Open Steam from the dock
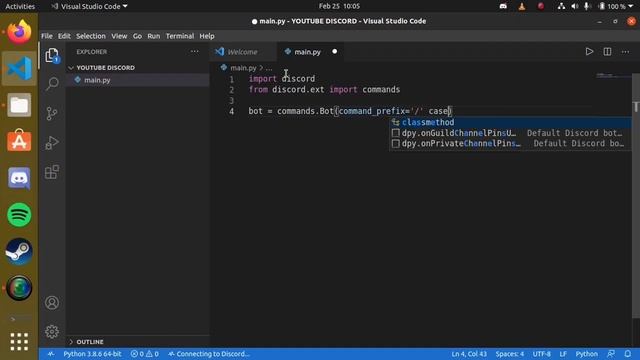 19,251
